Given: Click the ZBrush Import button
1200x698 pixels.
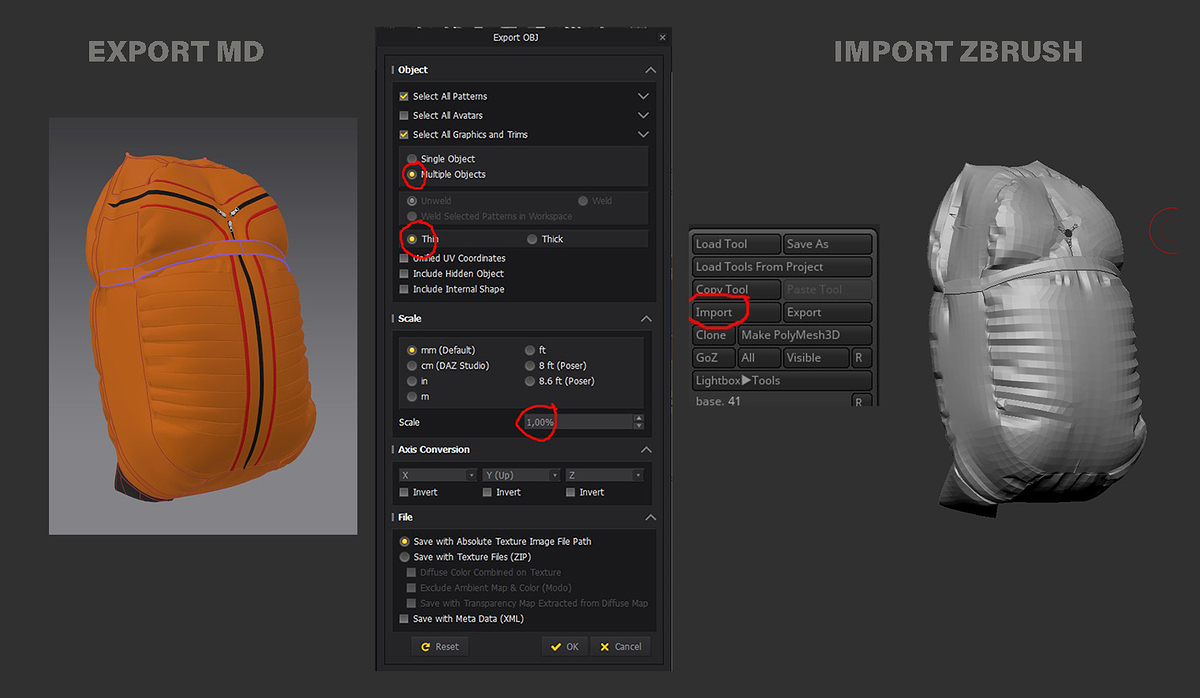Looking at the screenshot, I should tap(736, 313).
